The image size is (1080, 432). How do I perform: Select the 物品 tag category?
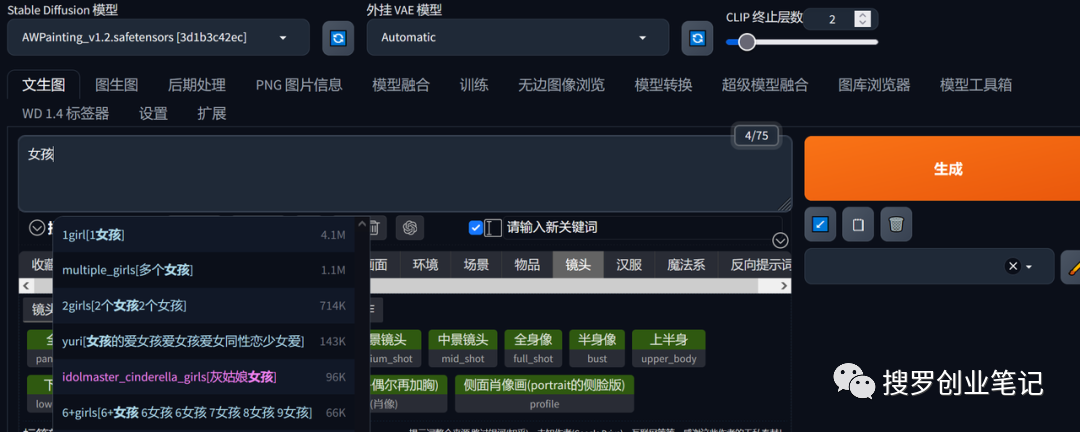coord(527,265)
